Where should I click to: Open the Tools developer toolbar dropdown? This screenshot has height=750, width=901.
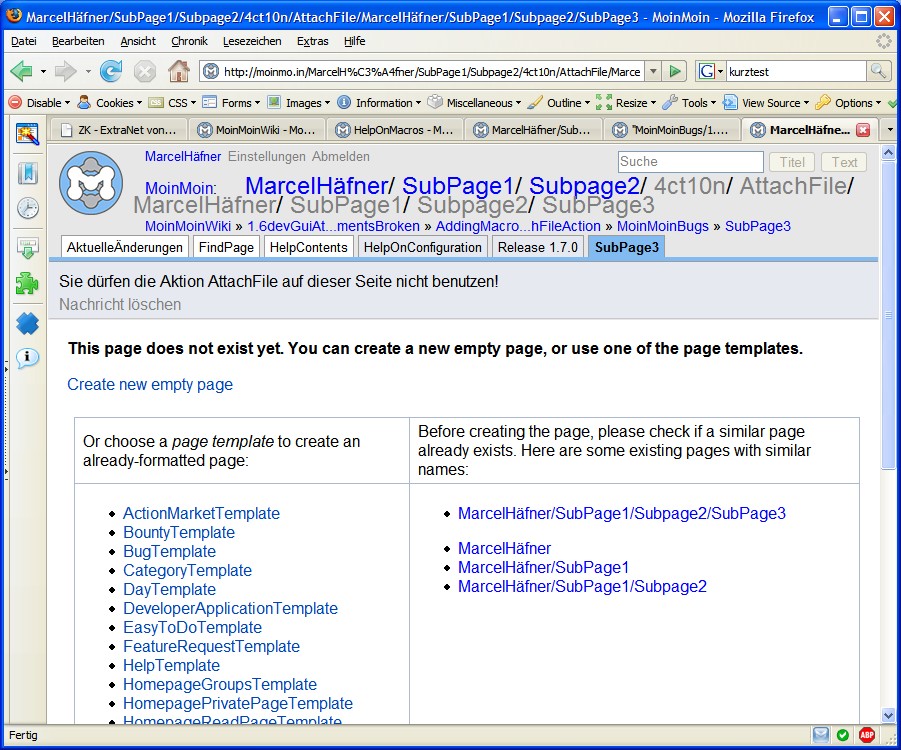689,103
